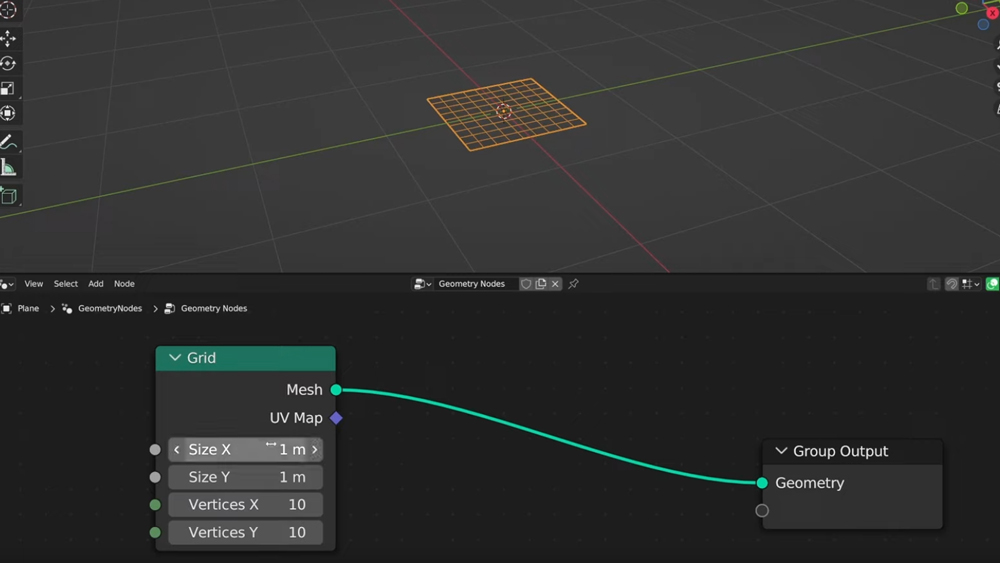
Task: Select the Annotate tool
Action: [x=8, y=142]
